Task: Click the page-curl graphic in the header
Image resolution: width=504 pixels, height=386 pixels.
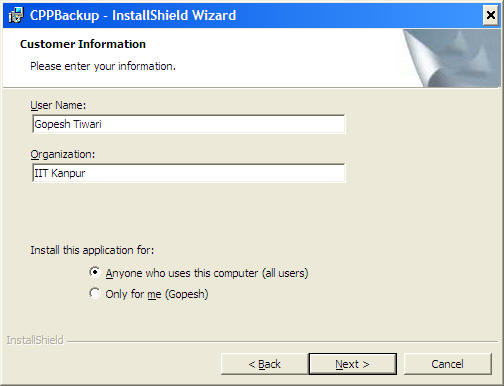Action: point(451,58)
